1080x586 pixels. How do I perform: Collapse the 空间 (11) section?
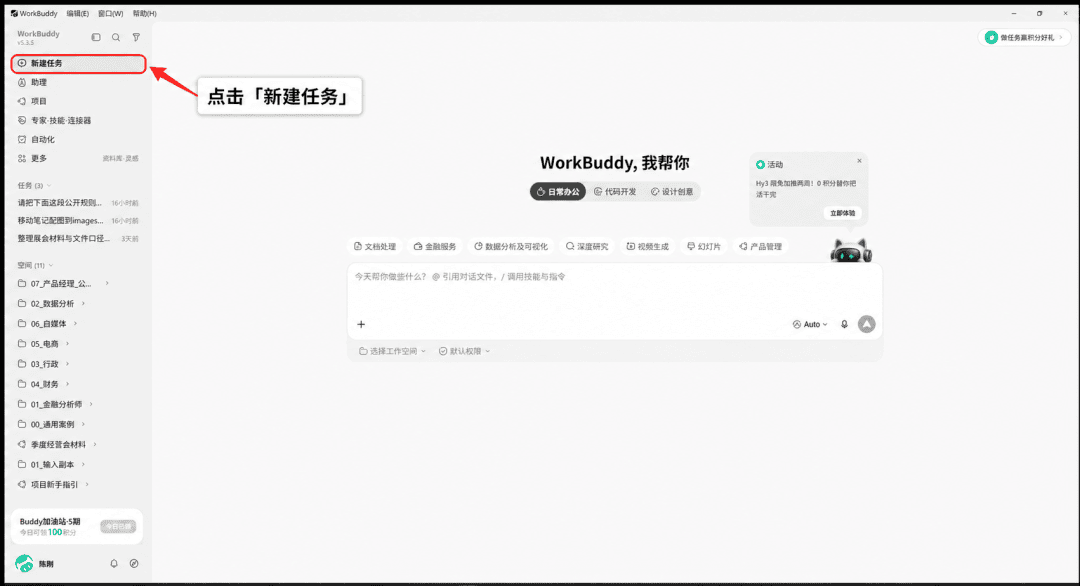pos(35,265)
